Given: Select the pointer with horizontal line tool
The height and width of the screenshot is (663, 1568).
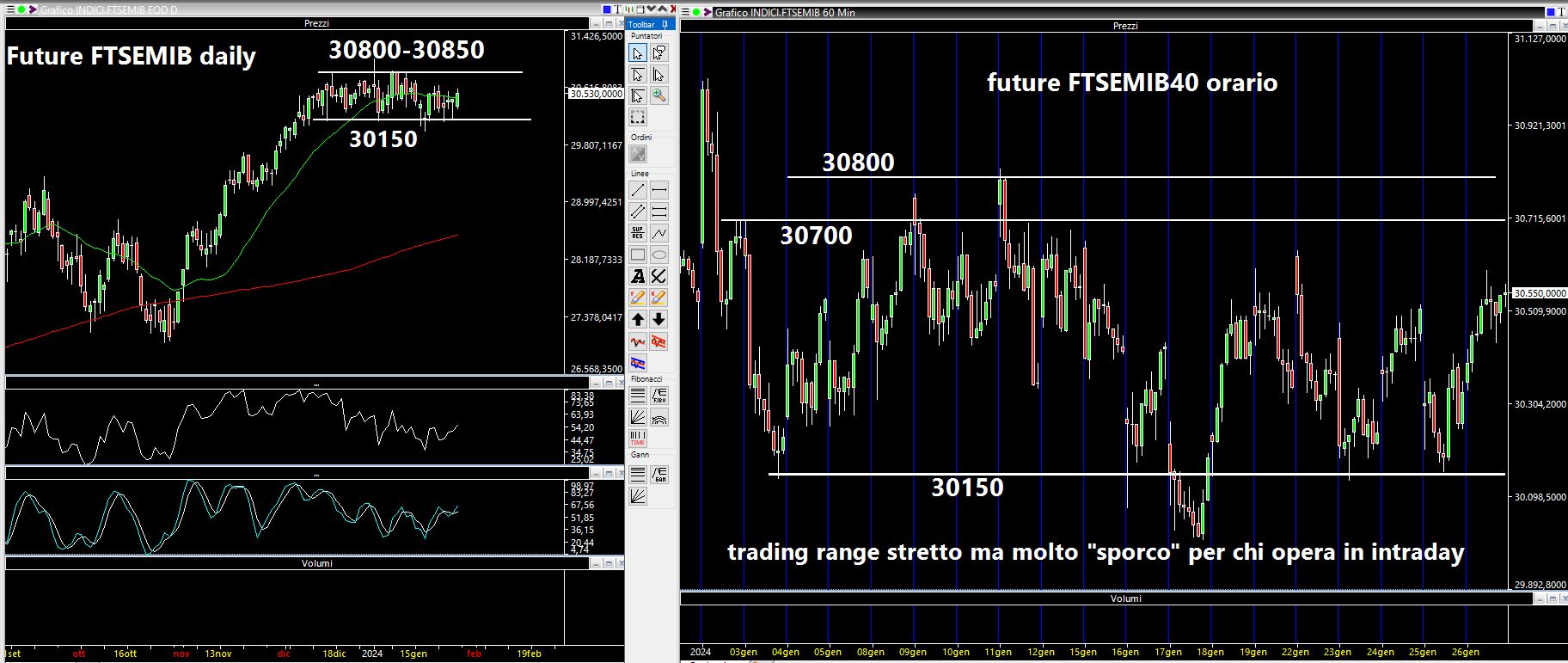Looking at the screenshot, I should pos(638,74).
